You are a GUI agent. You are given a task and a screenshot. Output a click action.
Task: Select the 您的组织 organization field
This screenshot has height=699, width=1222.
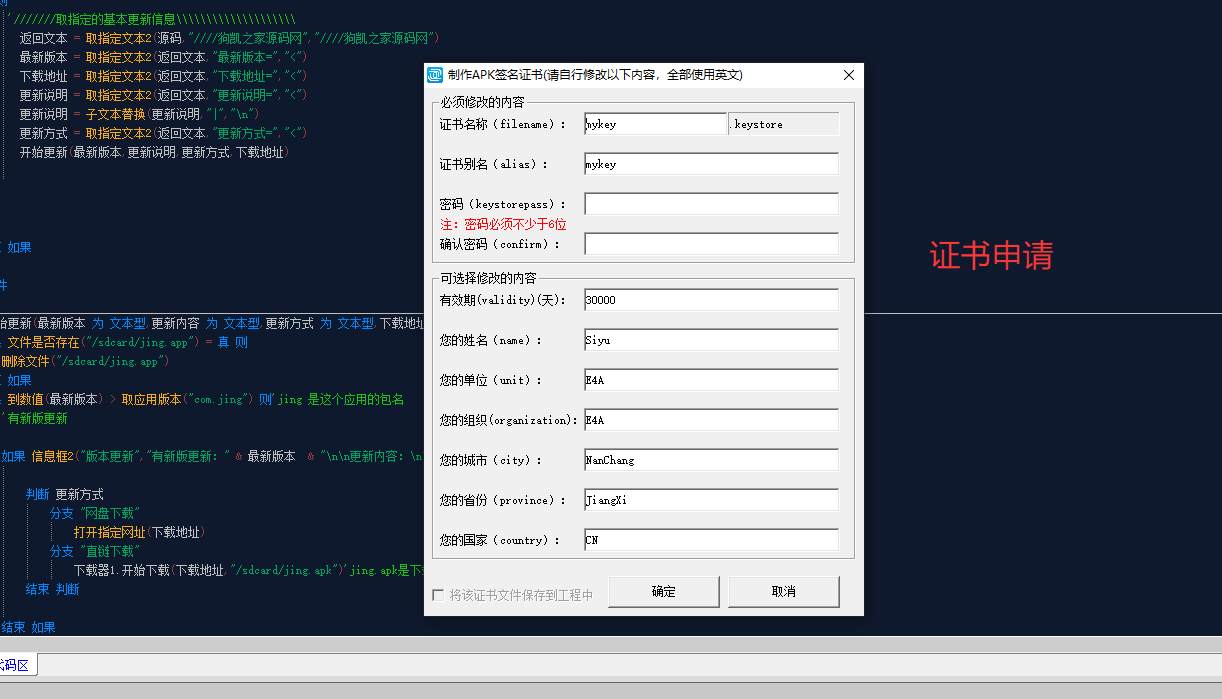[711, 420]
